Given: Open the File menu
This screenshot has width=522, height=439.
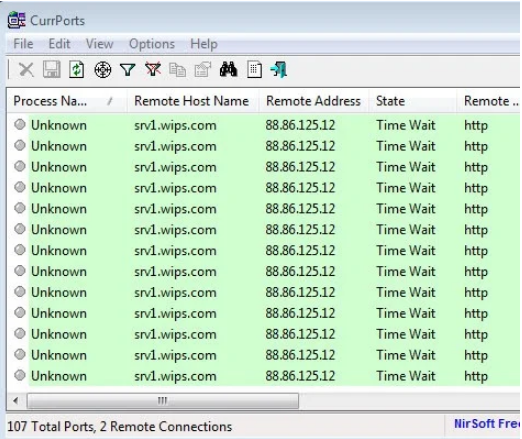Looking at the screenshot, I should tap(23, 44).
